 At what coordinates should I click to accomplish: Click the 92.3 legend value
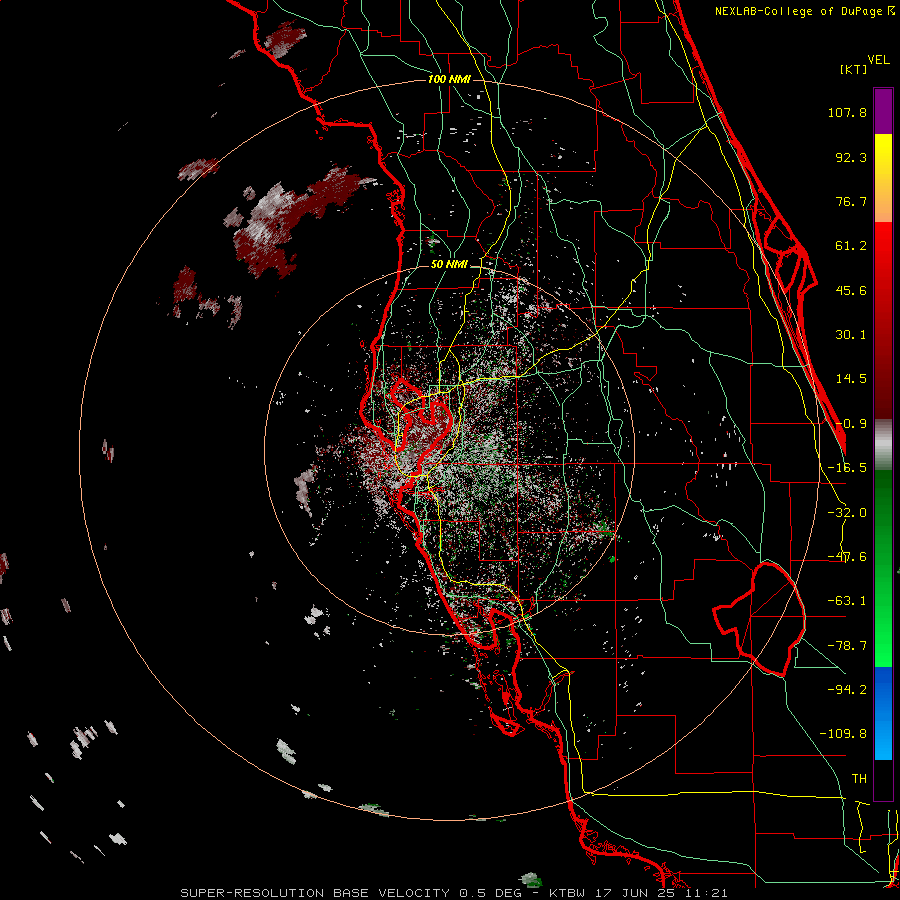point(851,157)
